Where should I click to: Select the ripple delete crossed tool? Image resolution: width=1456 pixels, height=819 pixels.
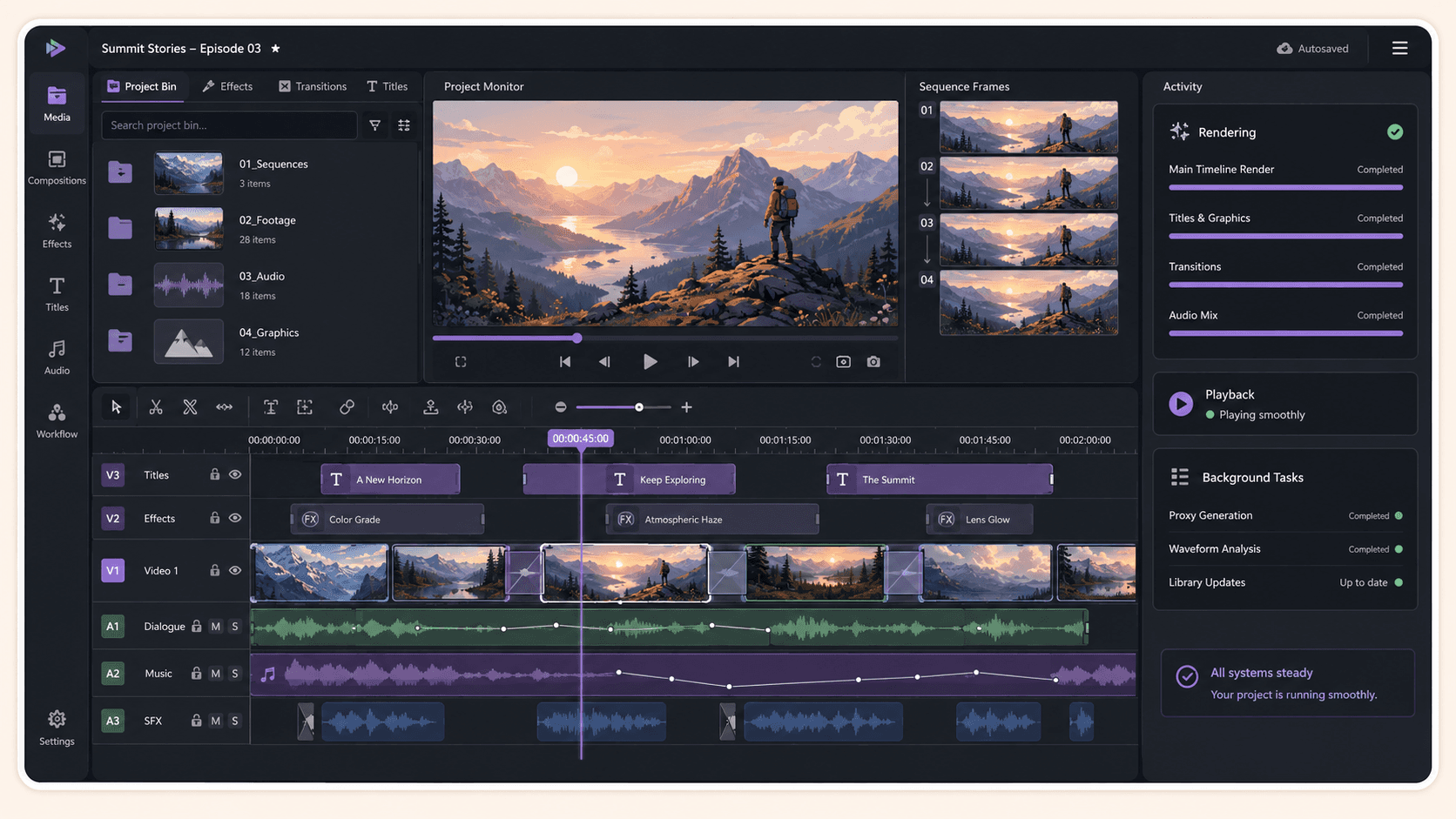190,407
